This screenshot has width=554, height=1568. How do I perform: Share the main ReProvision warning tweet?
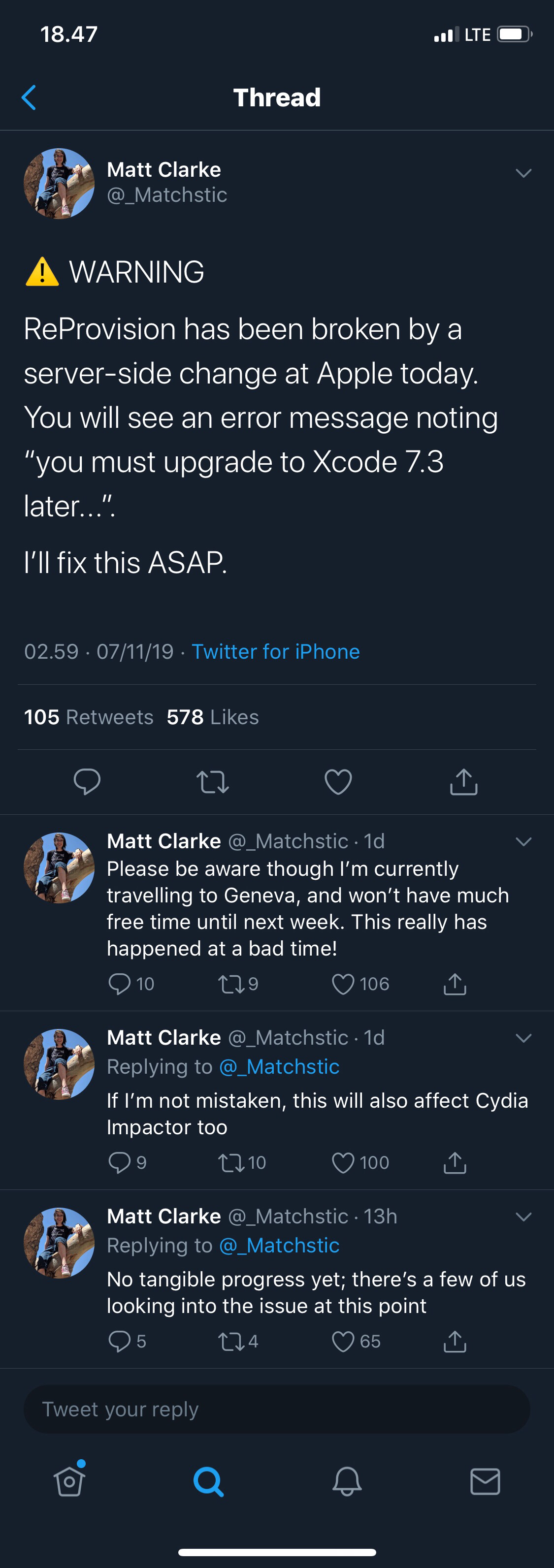pos(463,782)
